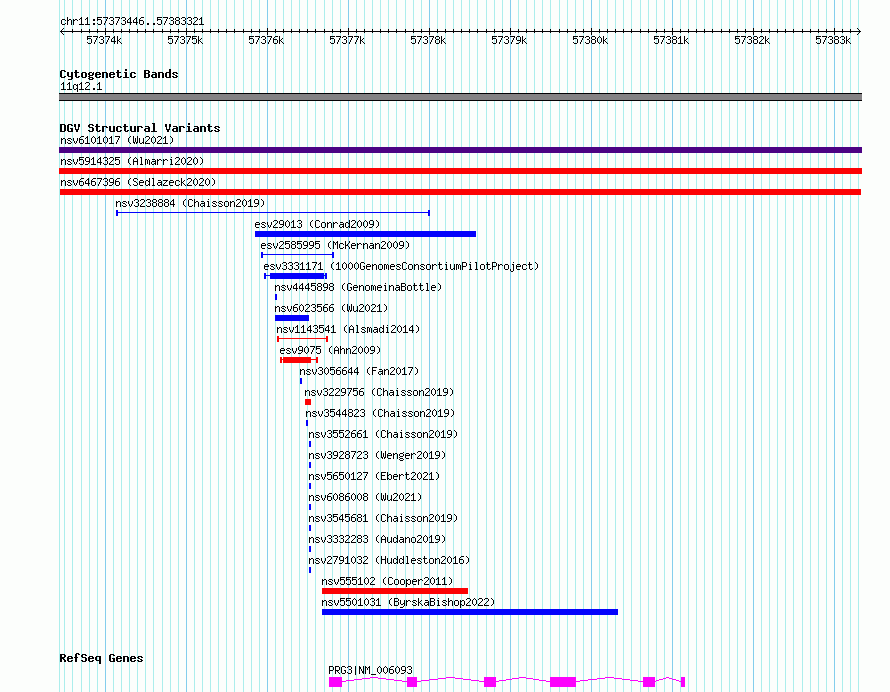Click the blue esv29013 variant bar
Image resolution: width=890 pixels, height=692 pixels.
(366, 234)
